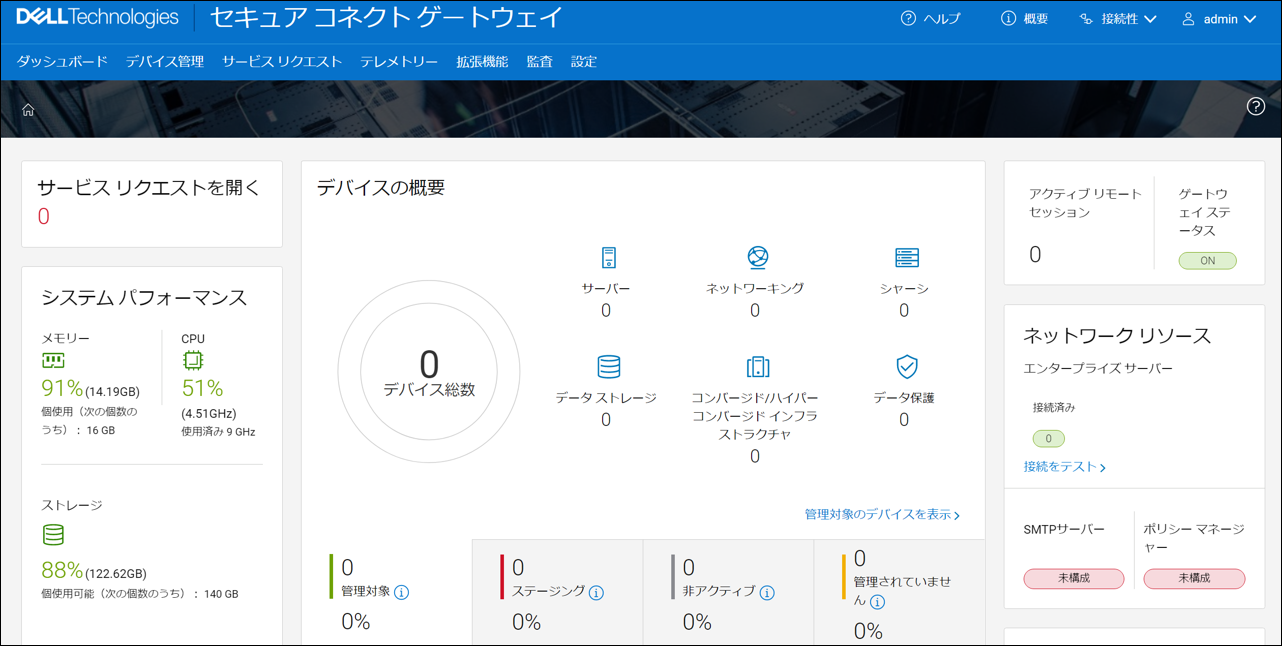The width and height of the screenshot is (1282, 646).
Task: Click the 接続をテスト link
Action: (1065, 467)
